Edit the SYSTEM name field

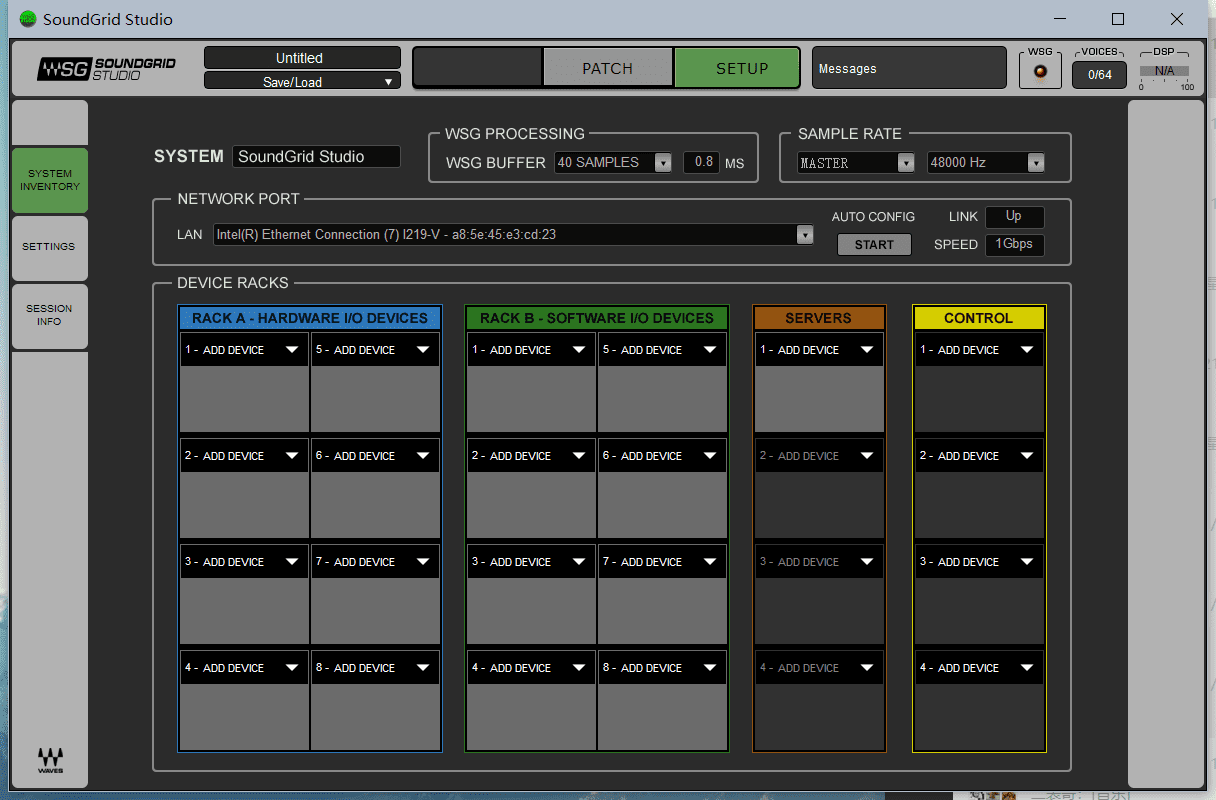(316, 157)
